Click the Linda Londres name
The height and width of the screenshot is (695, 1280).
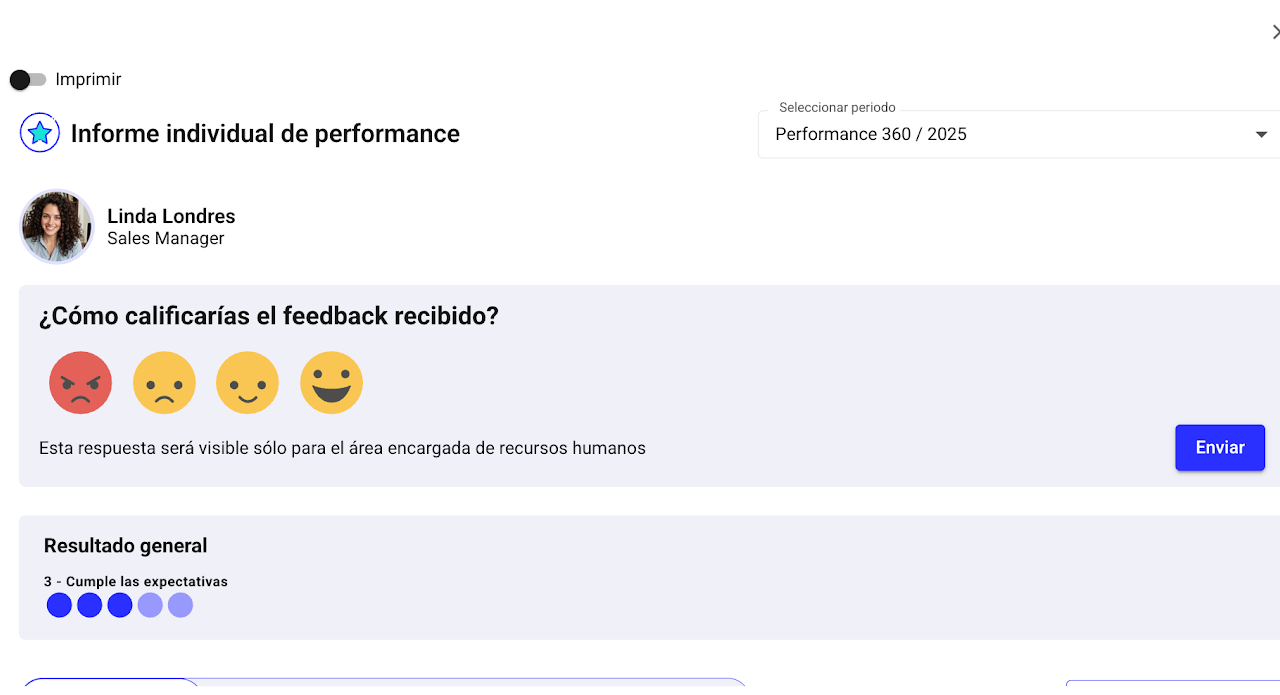(171, 216)
